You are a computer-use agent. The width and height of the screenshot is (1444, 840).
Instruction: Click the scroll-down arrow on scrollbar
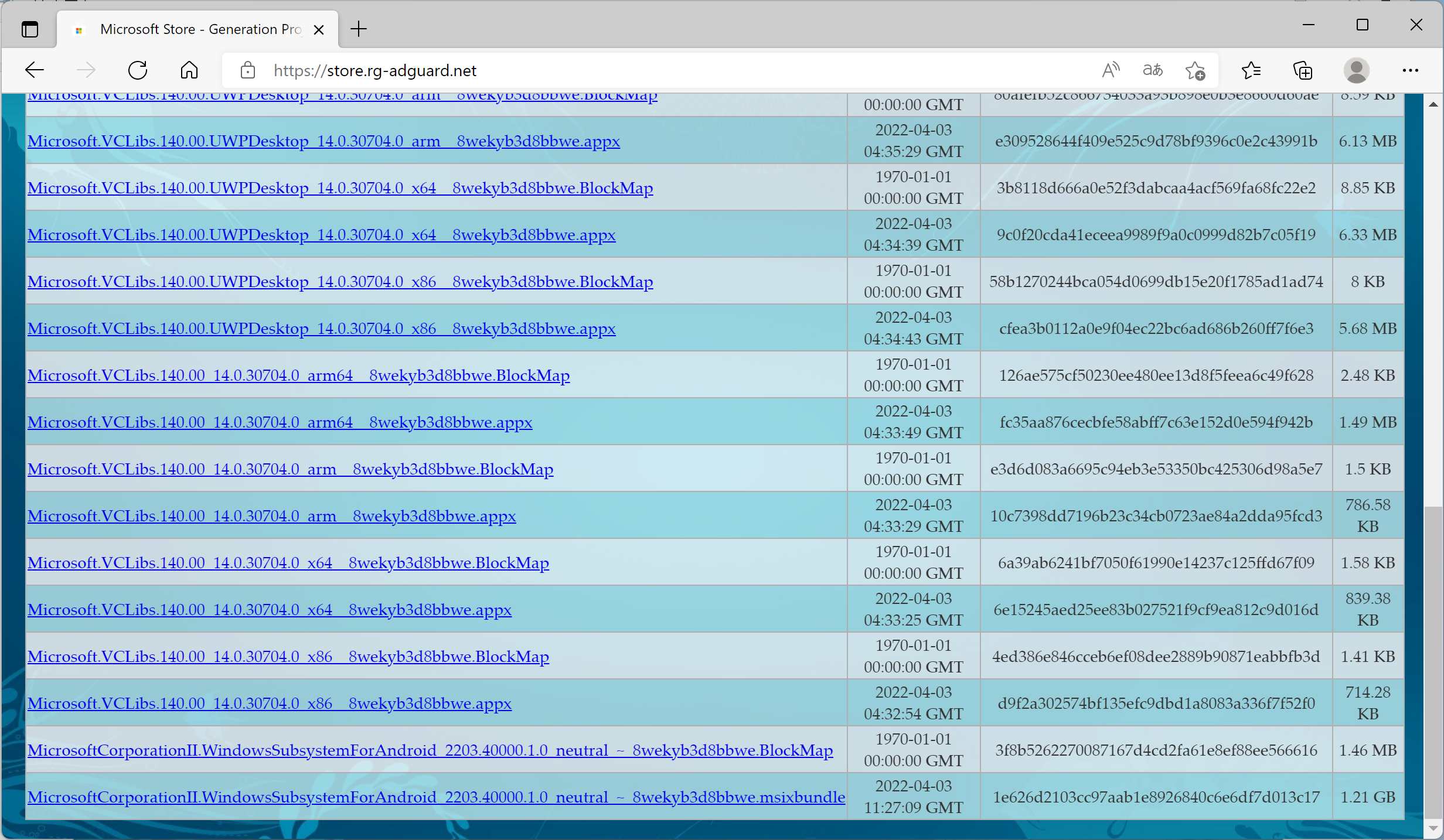pyautogui.click(x=1433, y=828)
